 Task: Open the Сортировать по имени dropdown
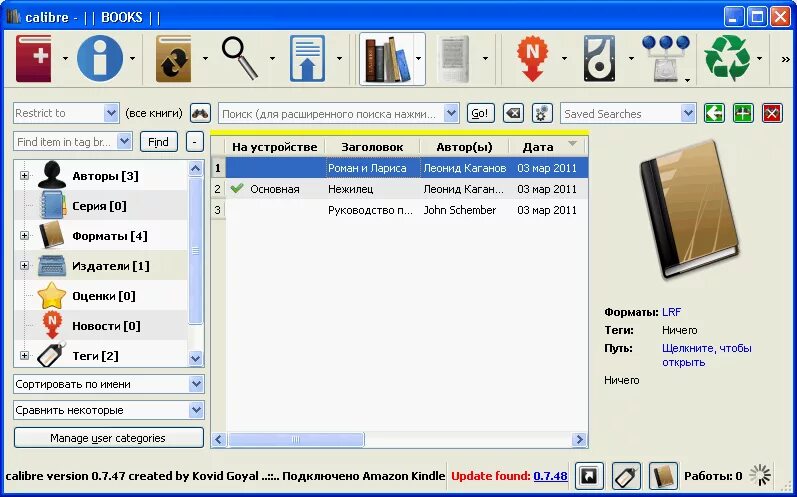click(x=196, y=384)
